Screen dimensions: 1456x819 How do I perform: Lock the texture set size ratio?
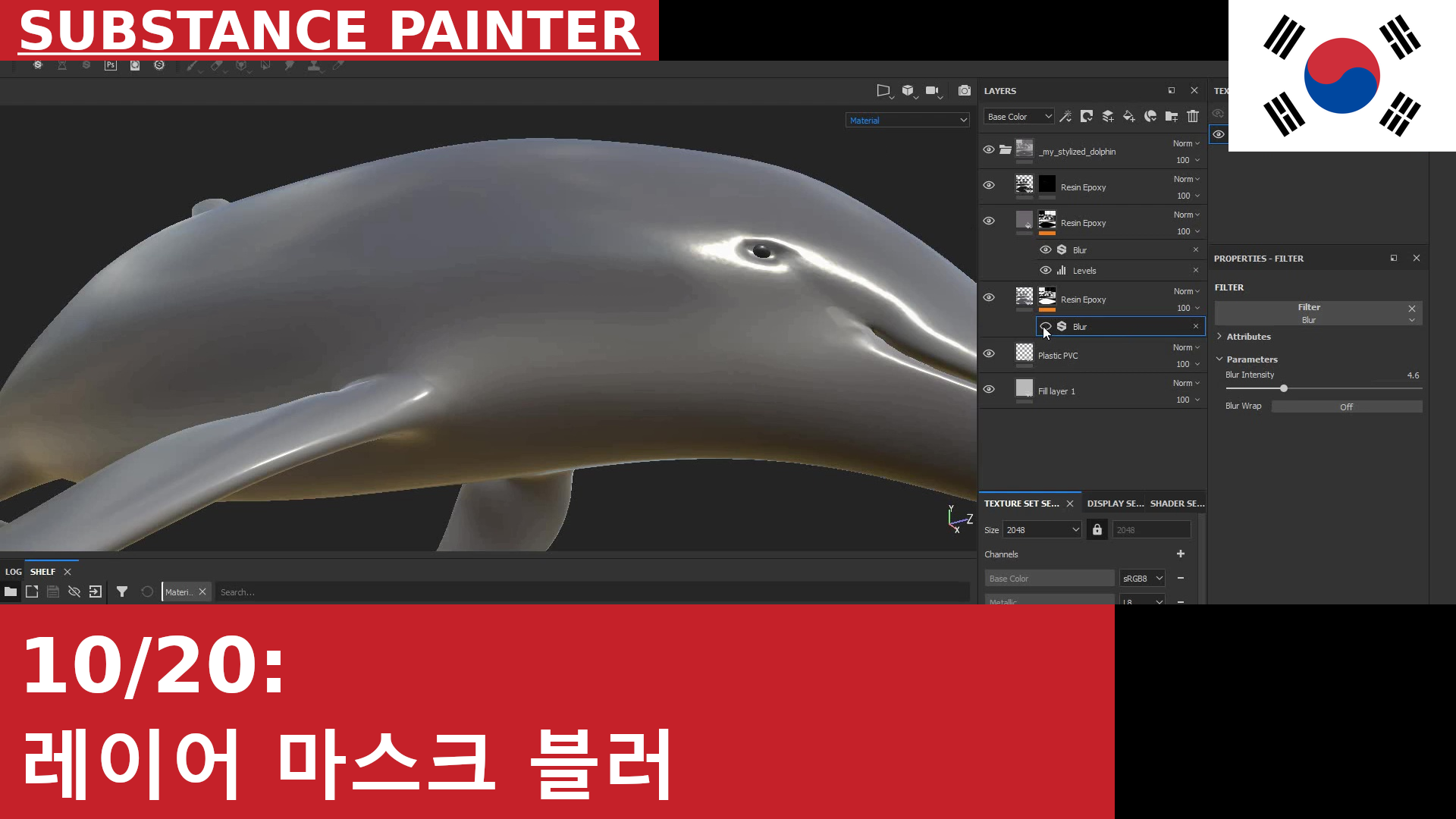point(1097,529)
